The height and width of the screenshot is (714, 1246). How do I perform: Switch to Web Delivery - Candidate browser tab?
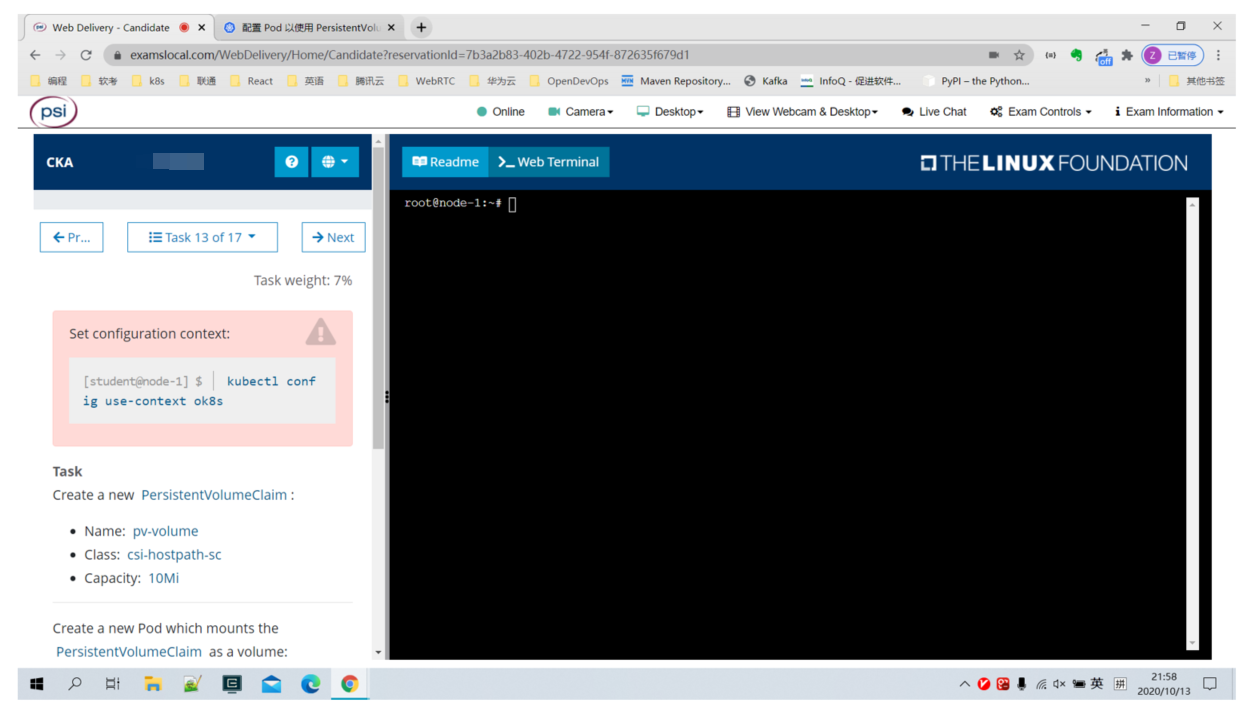click(x=110, y=28)
